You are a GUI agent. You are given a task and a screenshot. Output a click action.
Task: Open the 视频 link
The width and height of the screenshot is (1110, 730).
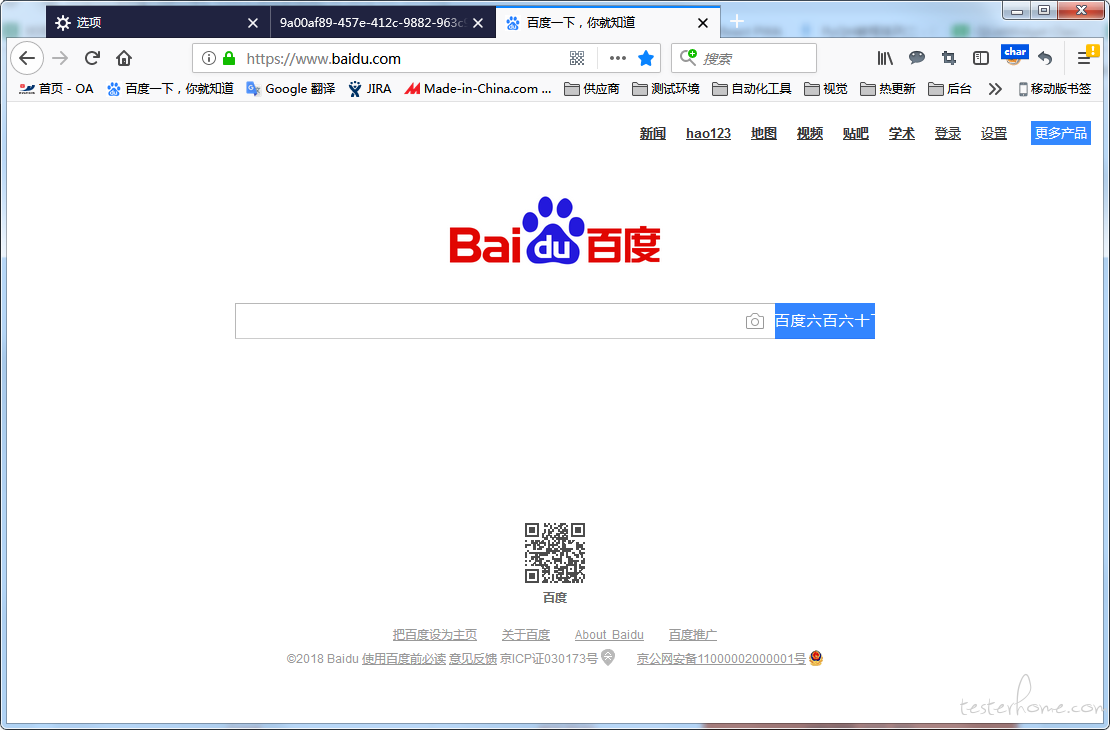click(810, 133)
